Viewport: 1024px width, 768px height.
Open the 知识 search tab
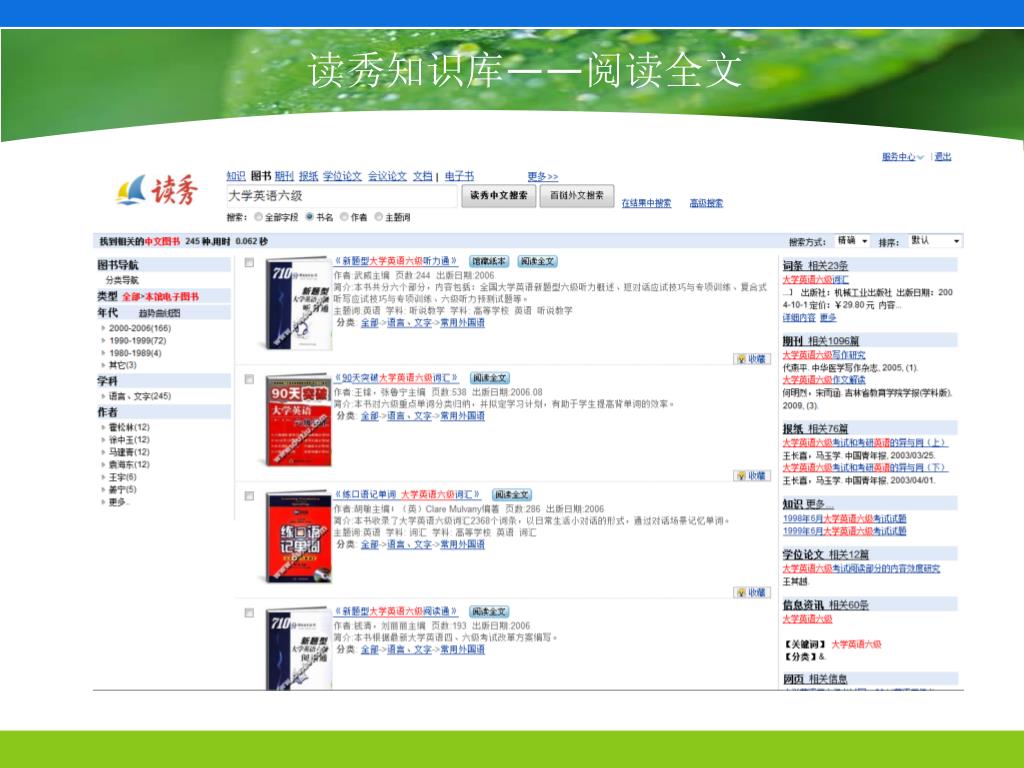point(236,176)
